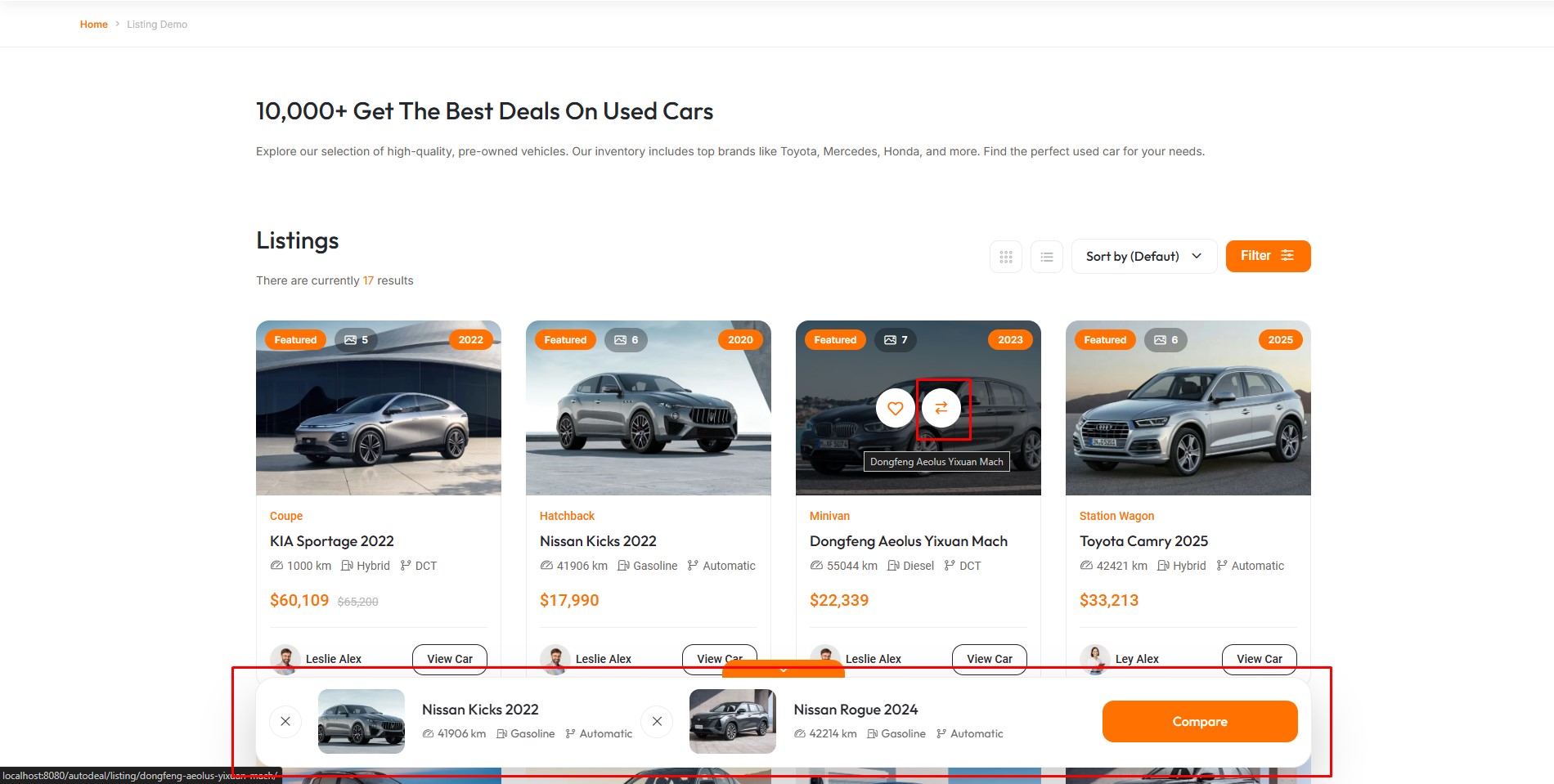The width and height of the screenshot is (1554, 784).
Task: Switch to grid view layout icon
Action: 1006,257
